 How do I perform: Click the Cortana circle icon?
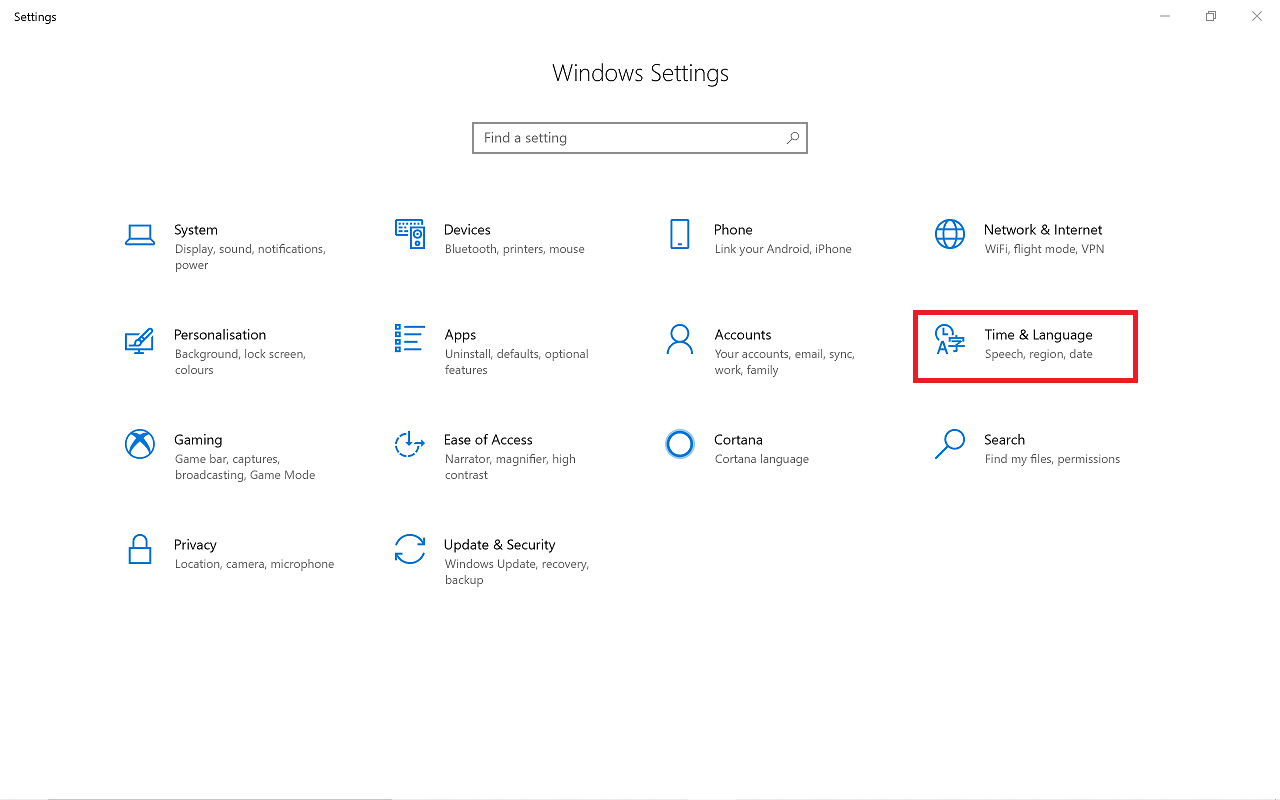(680, 444)
